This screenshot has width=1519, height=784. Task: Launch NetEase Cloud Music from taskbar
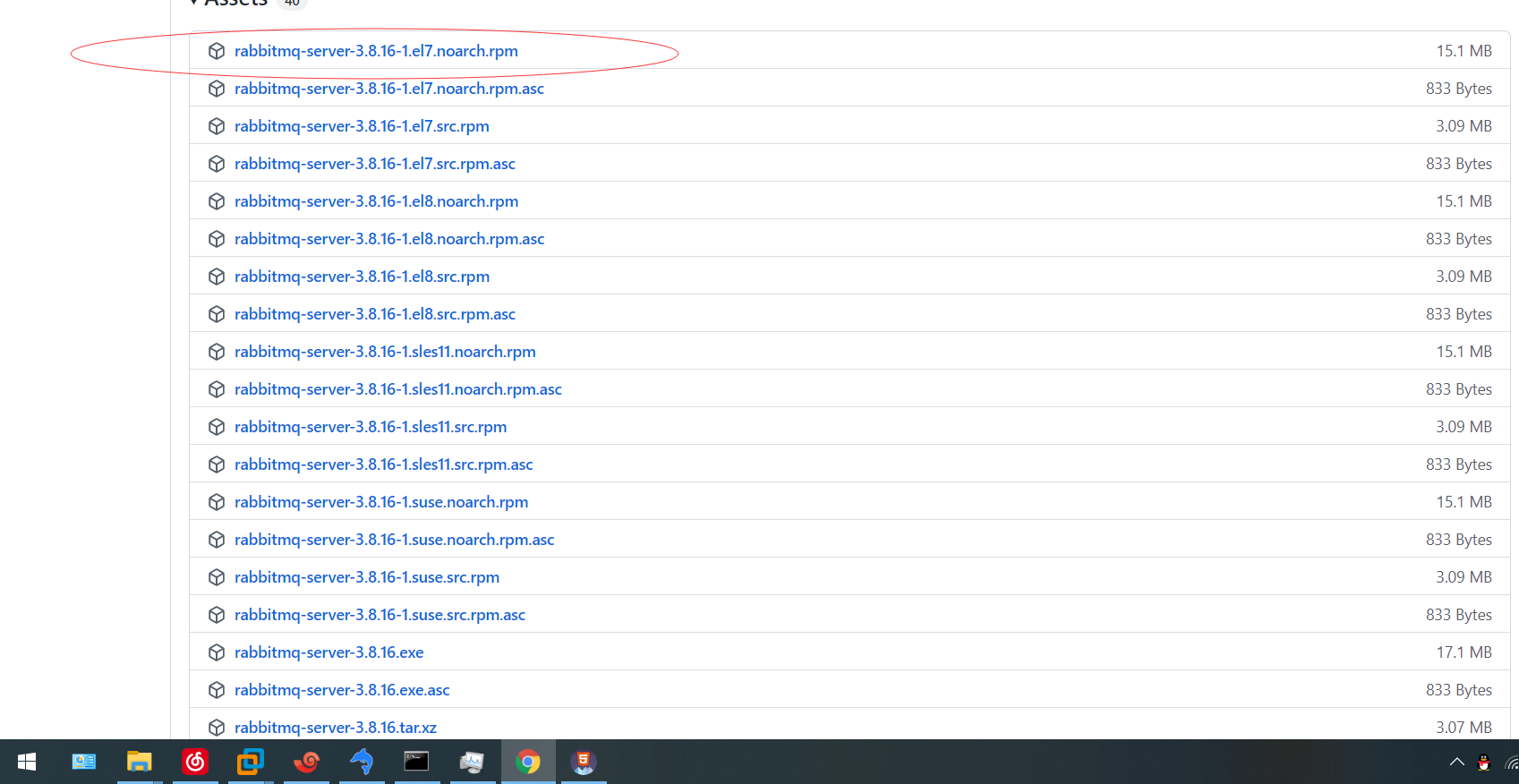[195, 762]
